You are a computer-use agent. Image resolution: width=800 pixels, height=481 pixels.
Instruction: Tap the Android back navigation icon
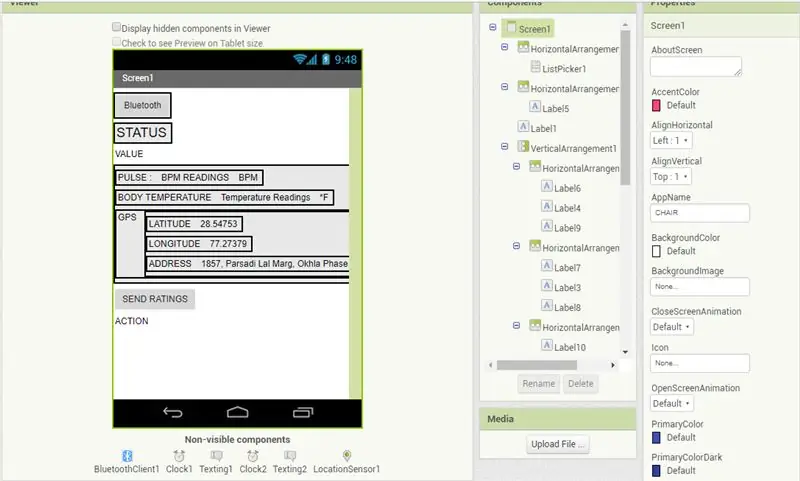pyautogui.click(x=172, y=412)
